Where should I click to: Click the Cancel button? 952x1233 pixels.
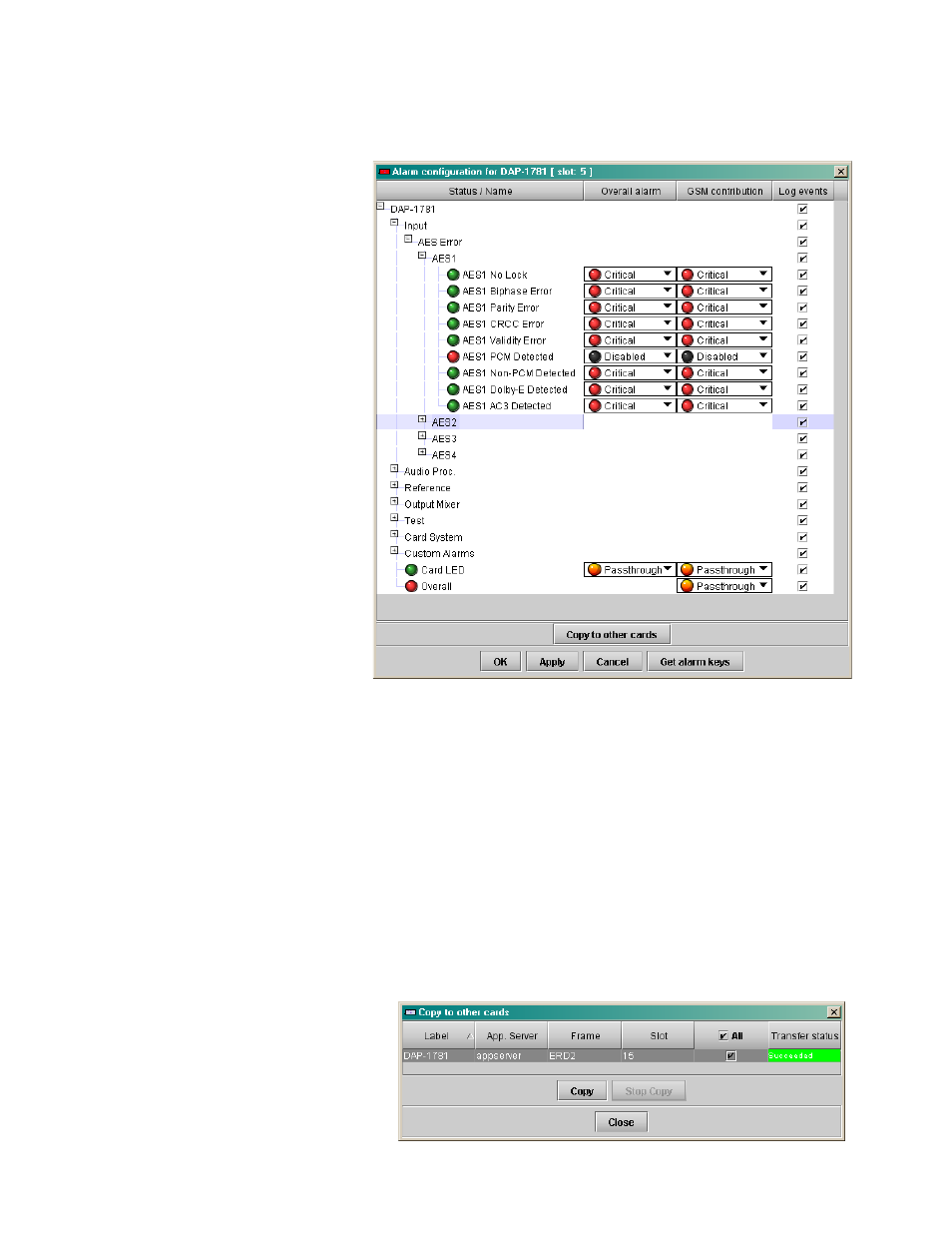[613, 662]
